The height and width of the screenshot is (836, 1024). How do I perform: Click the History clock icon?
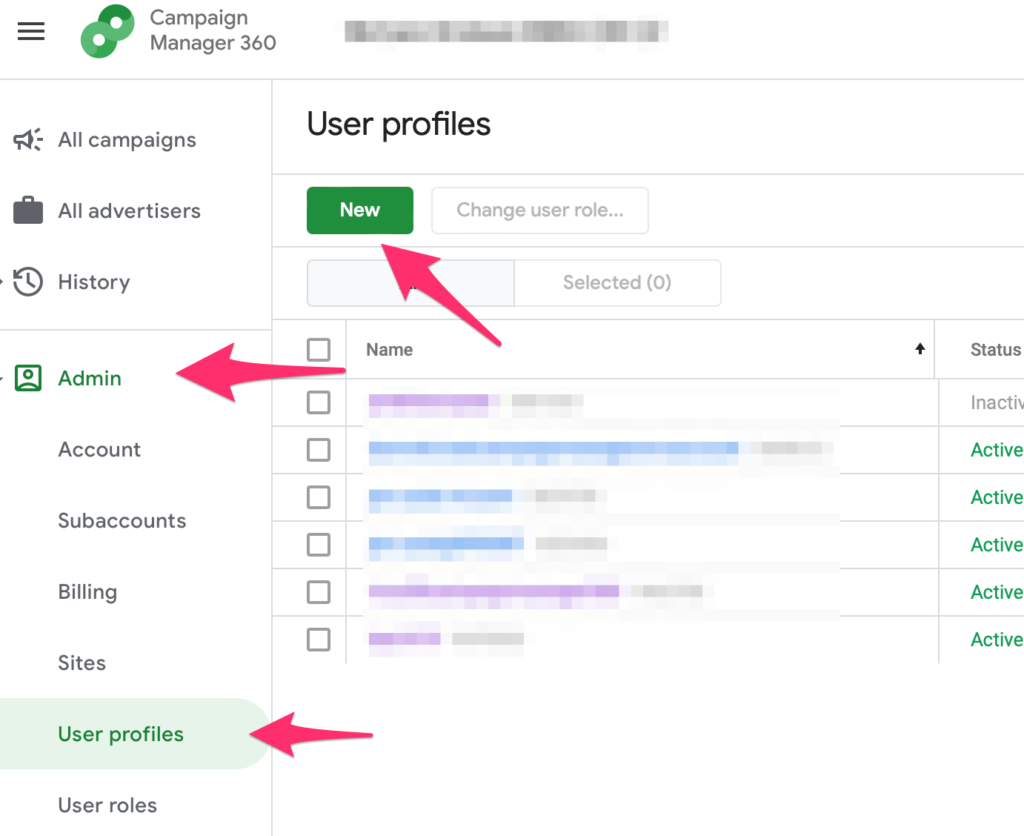coord(28,282)
